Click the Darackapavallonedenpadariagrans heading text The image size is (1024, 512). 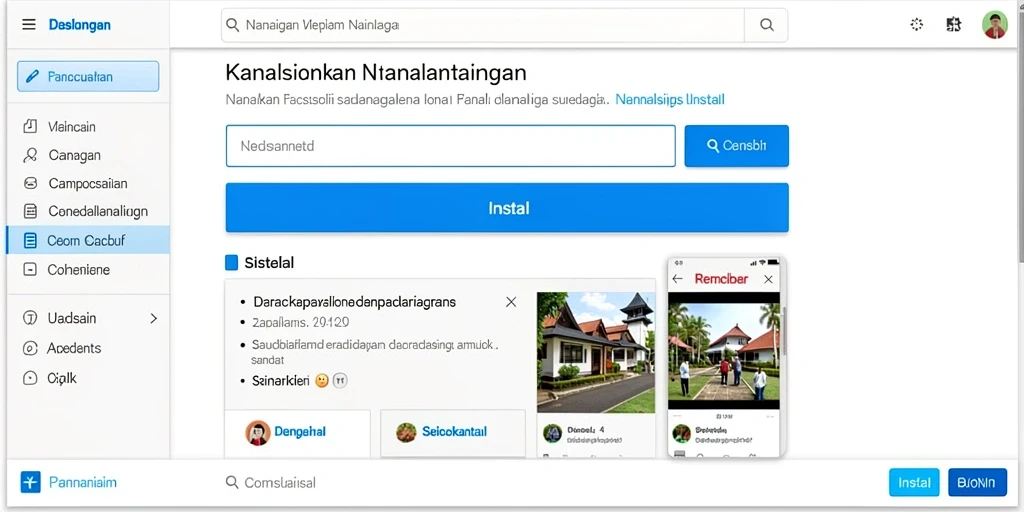[x=355, y=302]
